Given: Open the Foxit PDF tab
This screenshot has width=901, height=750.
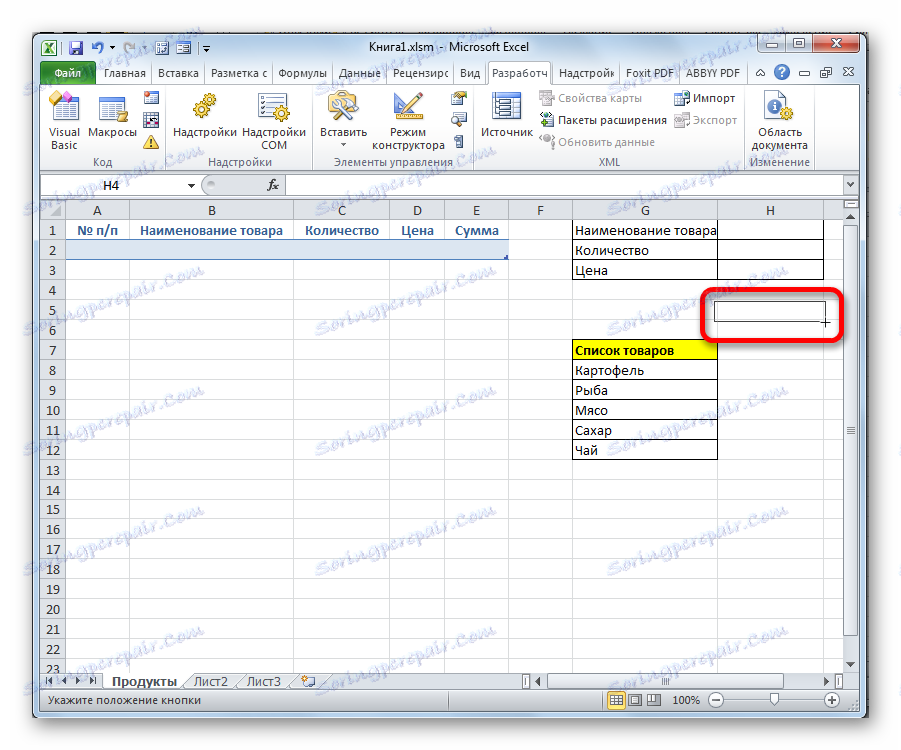Looking at the screenshot, I should pyautogui.click(x=649, y=73).
